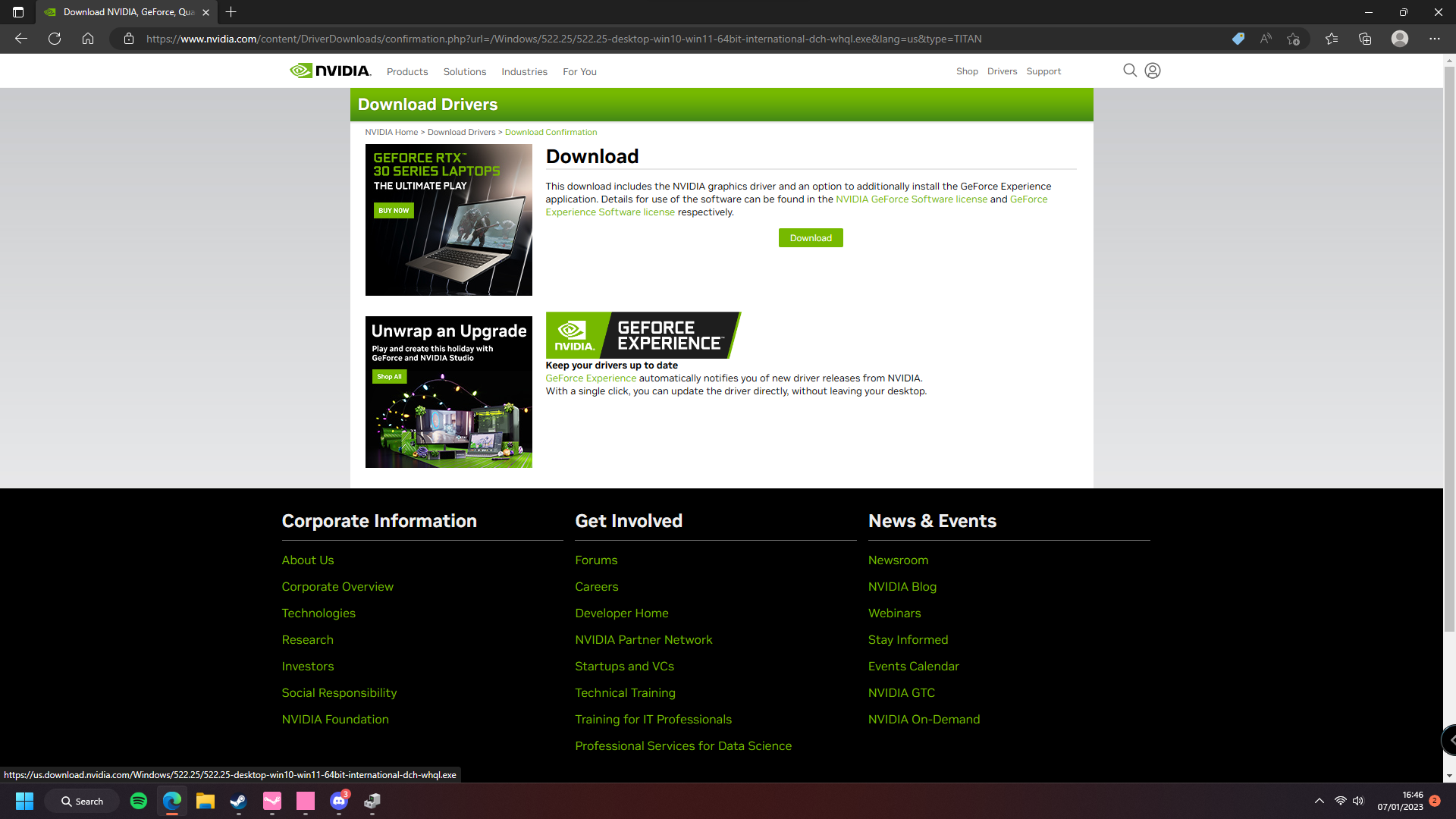Click the green Download button
Screen dimensions: 1456x819
pyautogui.click(x=811, y=238)
